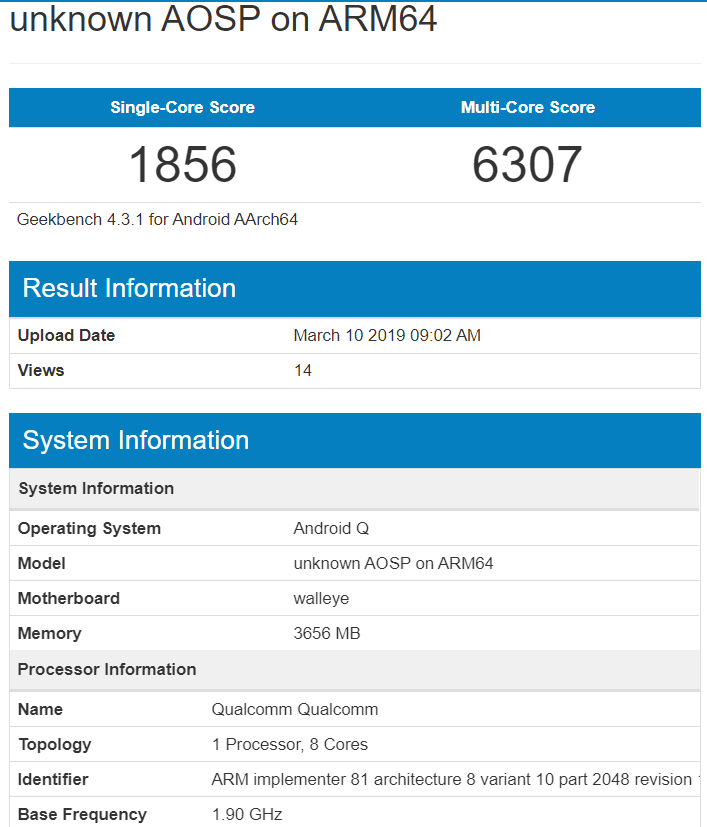707x827 pixels.
Task: Select the ARM implementer 81 identifier value
Action: [456, 780]
